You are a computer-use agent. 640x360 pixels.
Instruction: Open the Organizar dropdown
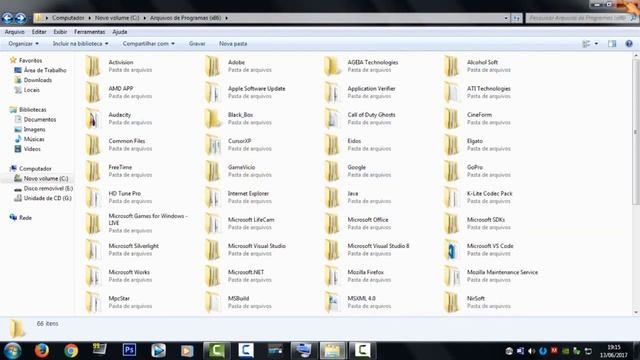[23, 44]
